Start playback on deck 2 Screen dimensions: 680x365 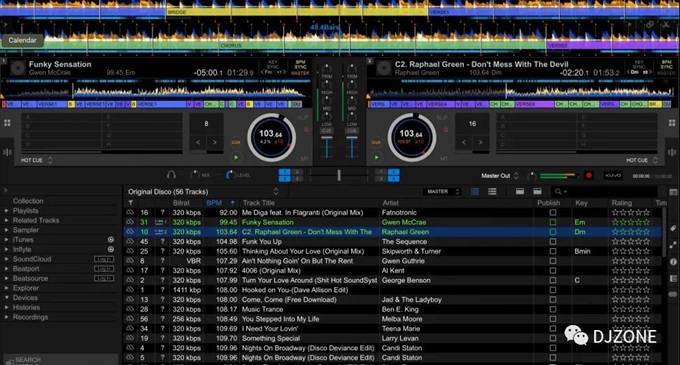pyautogui.click(x=376, y=157)
